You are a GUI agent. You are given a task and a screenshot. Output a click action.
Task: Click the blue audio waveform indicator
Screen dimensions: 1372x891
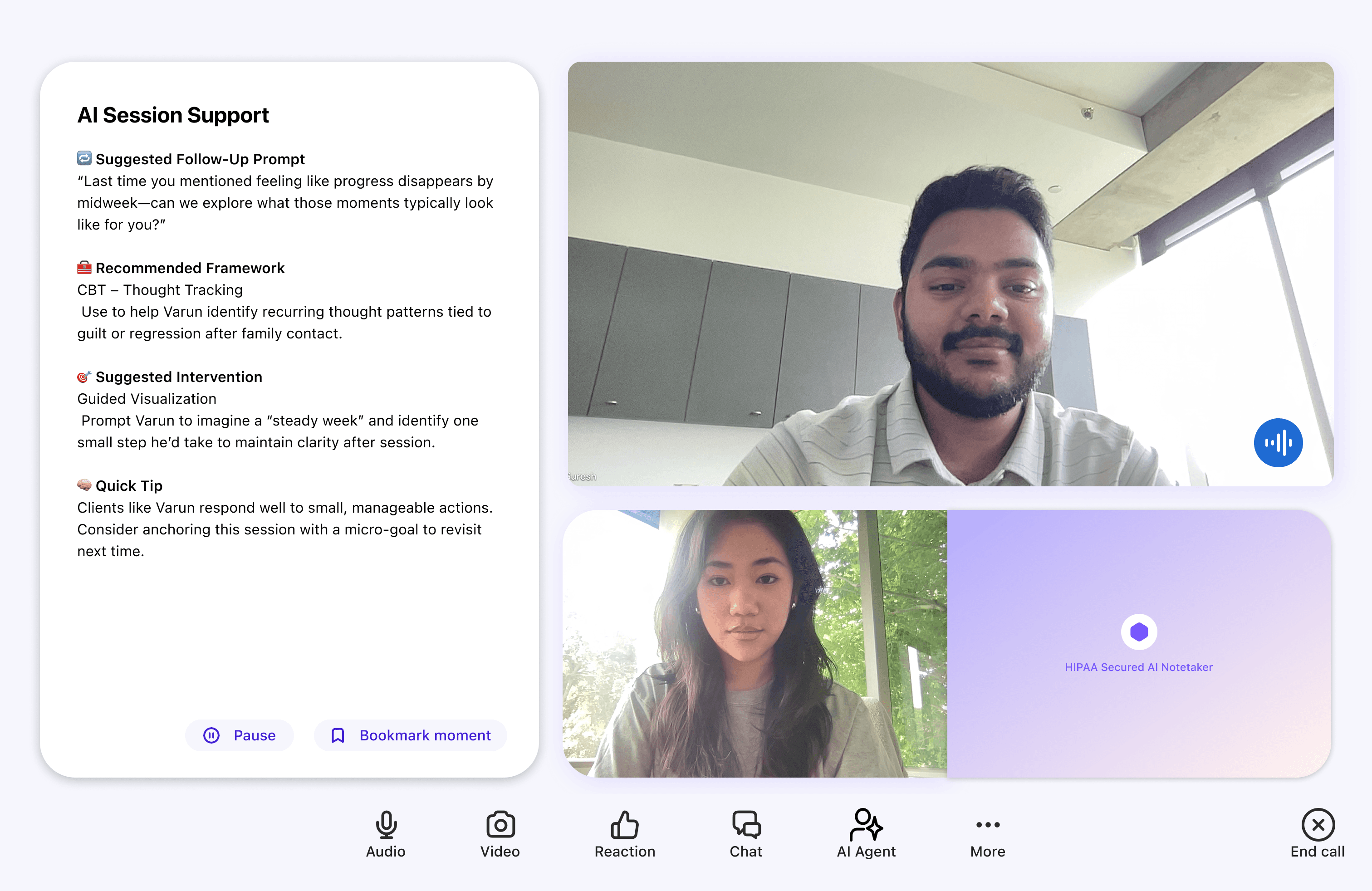point(1278,443)
